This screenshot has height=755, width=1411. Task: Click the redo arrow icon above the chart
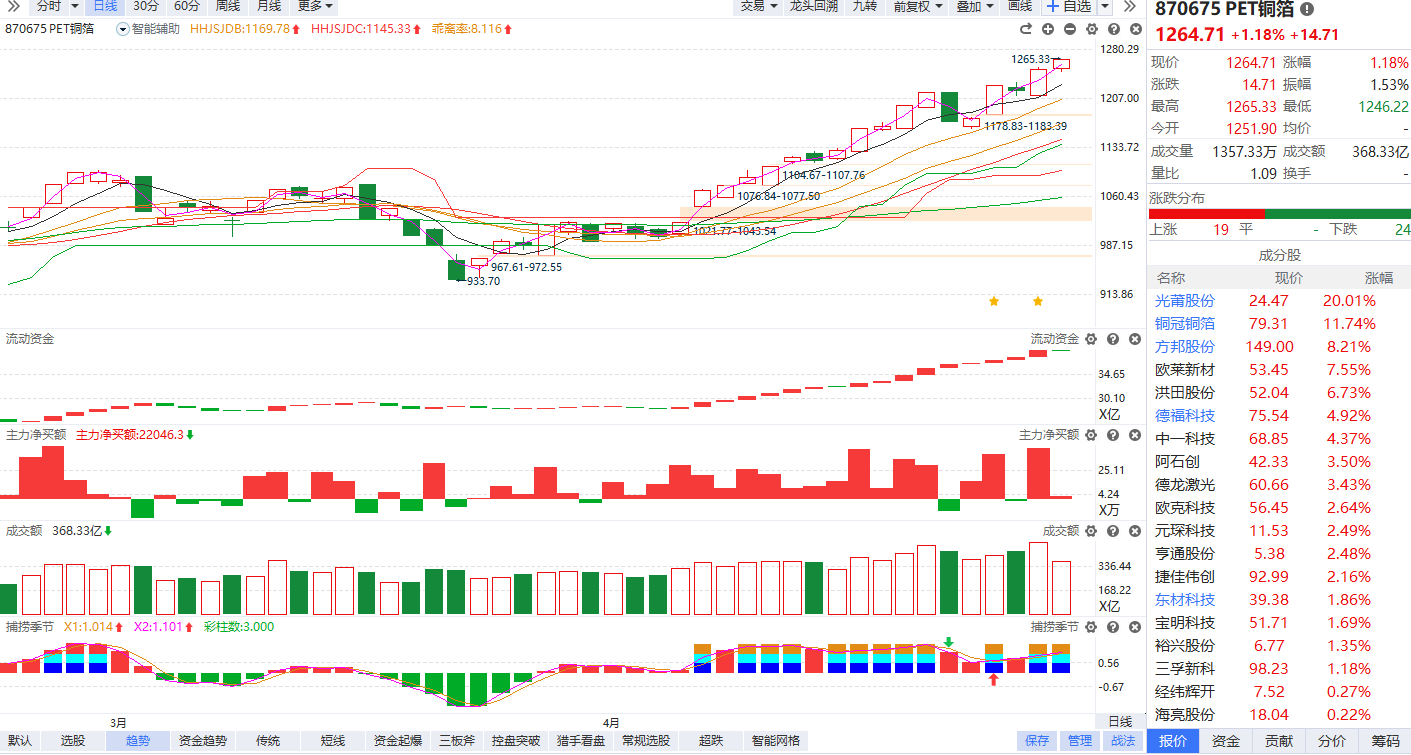(1027, 29)
